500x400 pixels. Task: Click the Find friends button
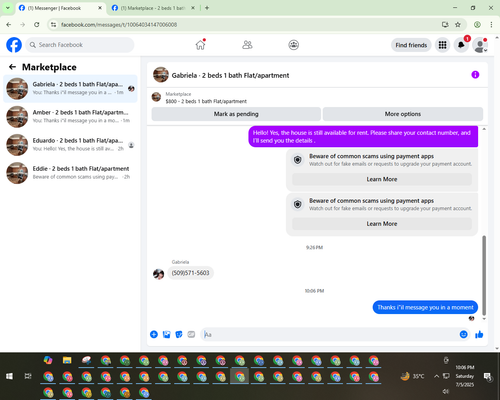tap(411, 45)
